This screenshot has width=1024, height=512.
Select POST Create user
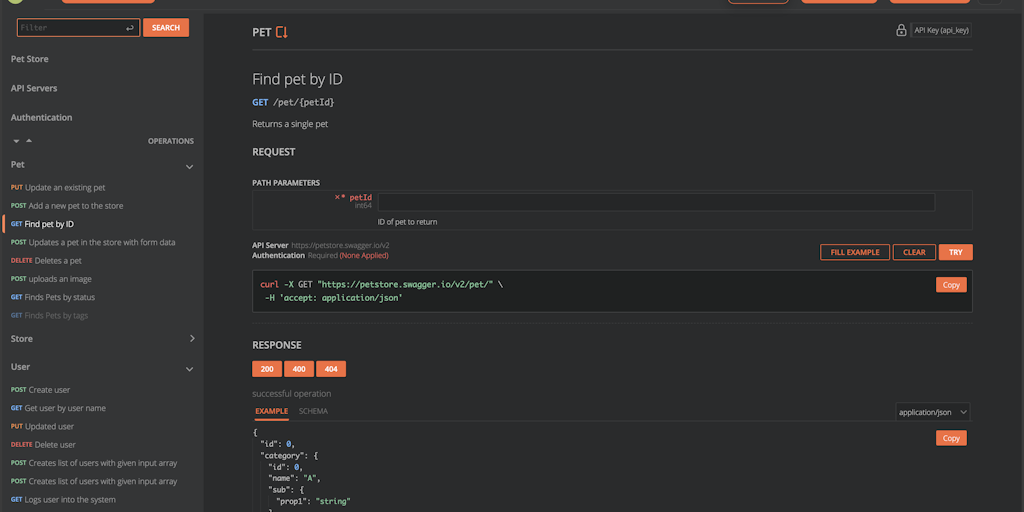pos(40,390)
